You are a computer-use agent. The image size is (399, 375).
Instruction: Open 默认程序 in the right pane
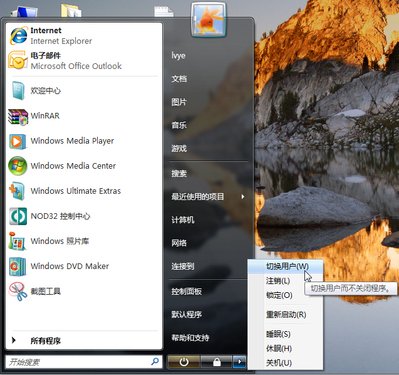(186, 314)
